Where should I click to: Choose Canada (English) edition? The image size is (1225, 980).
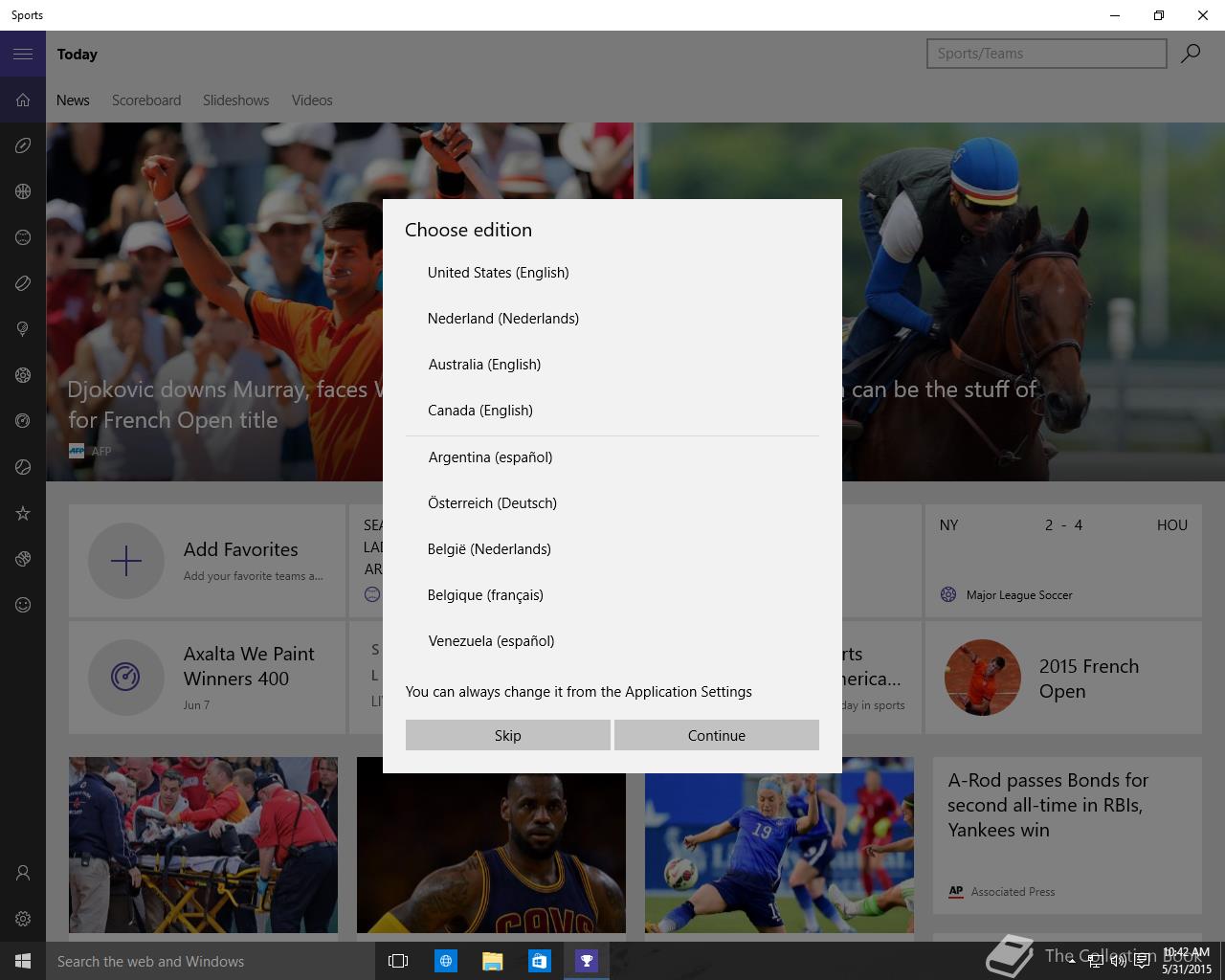click(612, 411)
